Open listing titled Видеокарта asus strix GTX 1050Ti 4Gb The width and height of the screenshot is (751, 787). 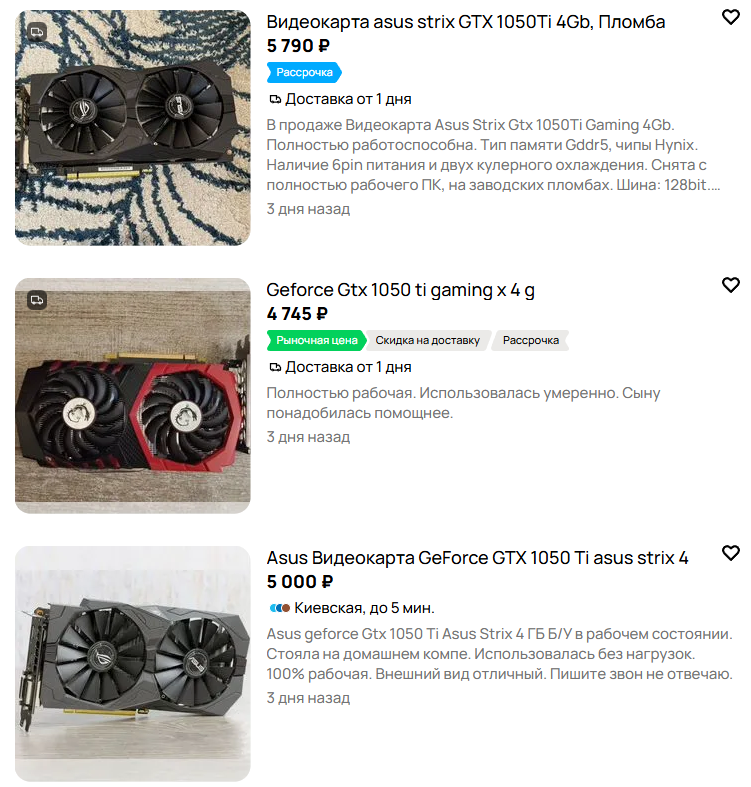click(465, 22)
